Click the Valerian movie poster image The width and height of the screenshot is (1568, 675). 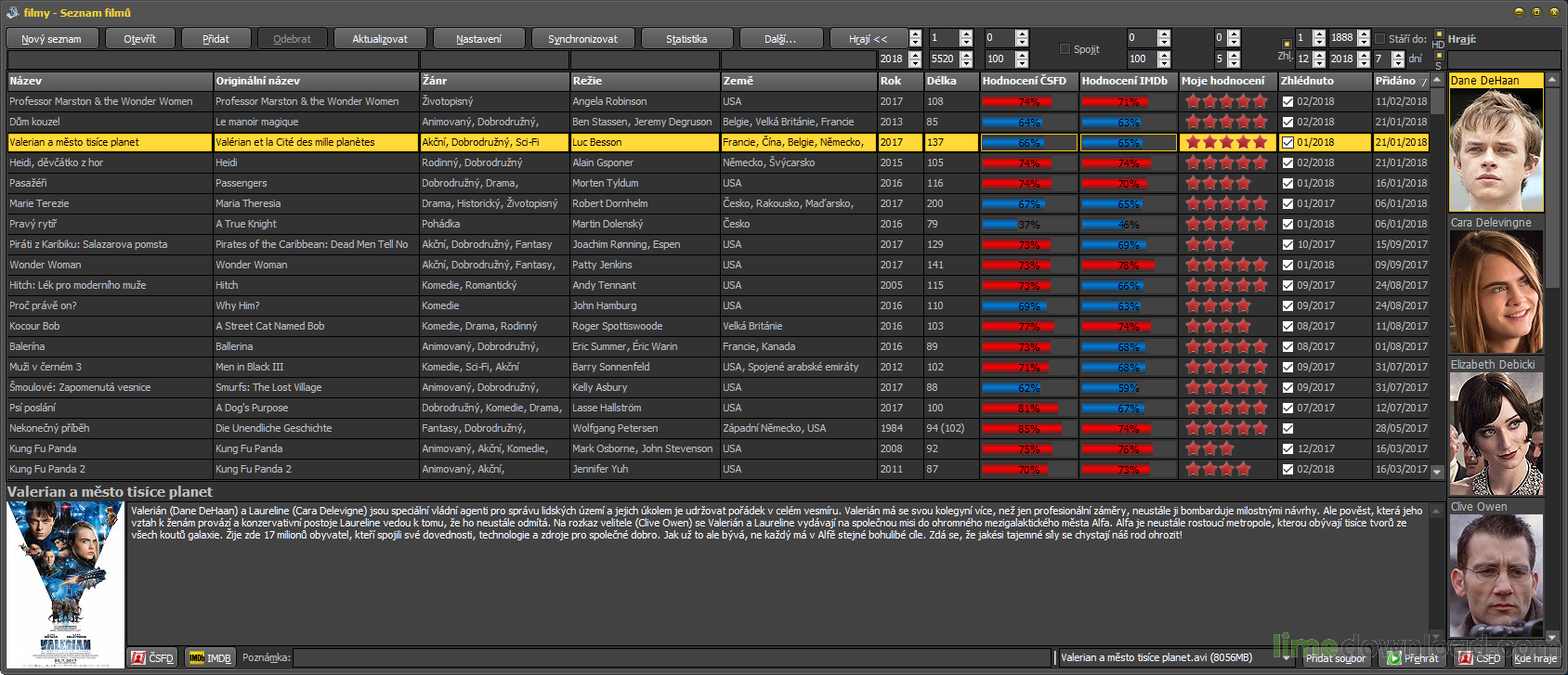65,583
